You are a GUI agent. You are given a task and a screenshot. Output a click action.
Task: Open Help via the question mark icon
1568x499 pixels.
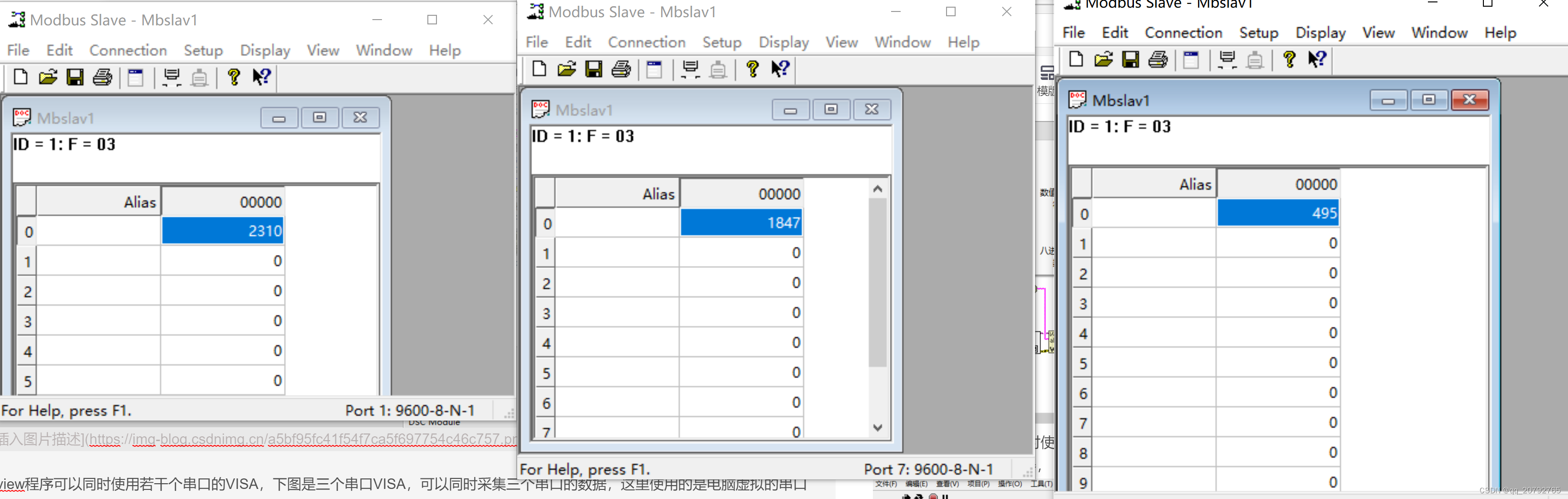(x=234, y=78)
